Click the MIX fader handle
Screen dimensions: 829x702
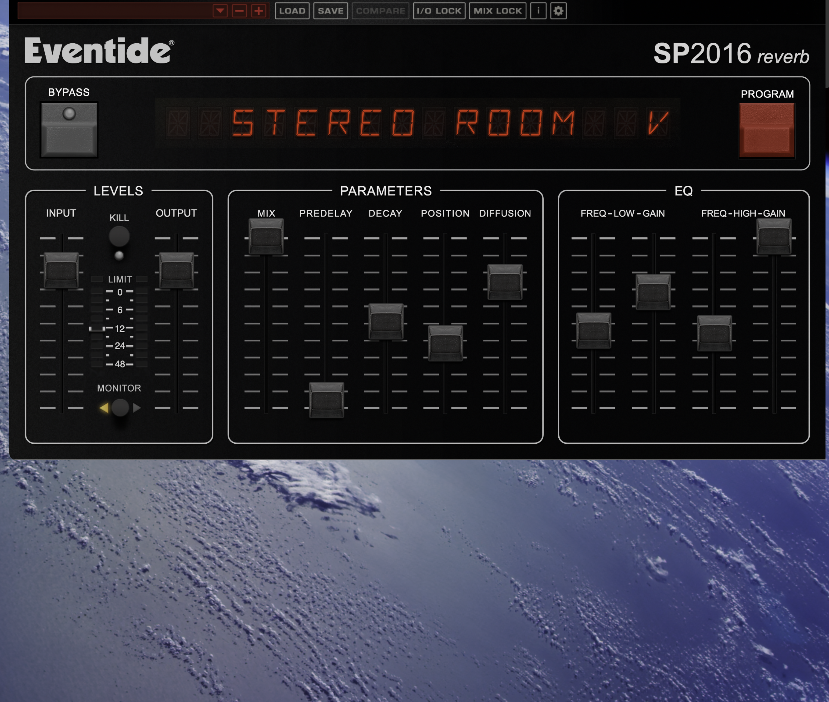click(265, 237)
